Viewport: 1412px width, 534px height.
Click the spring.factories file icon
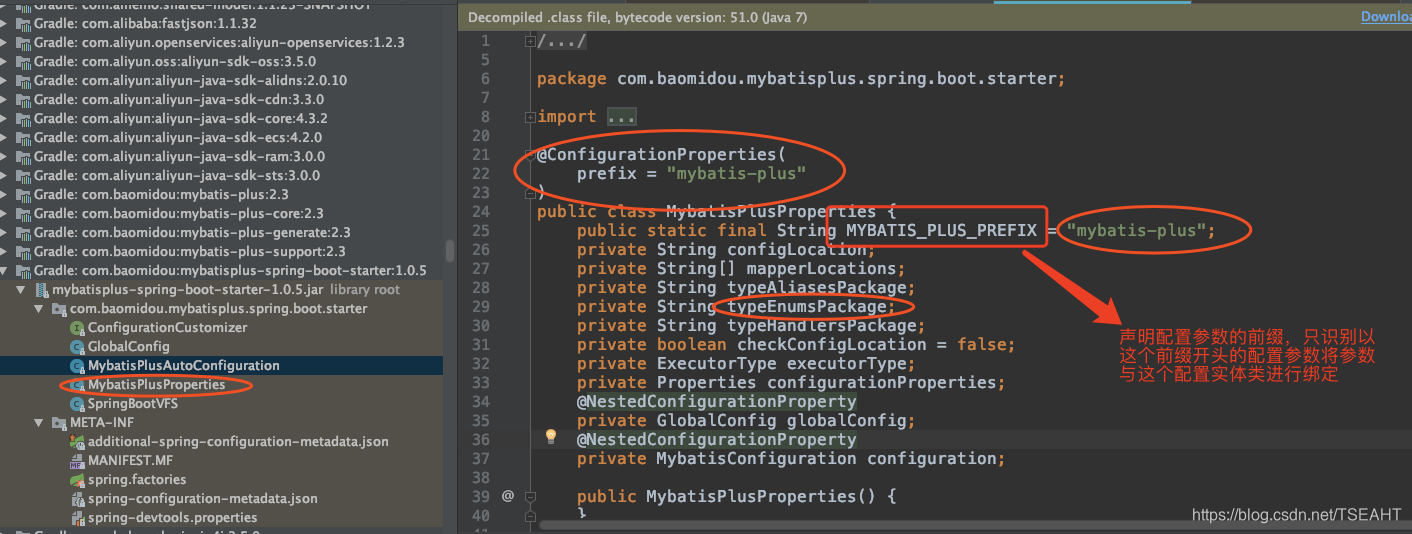click(x=77, y=480)
